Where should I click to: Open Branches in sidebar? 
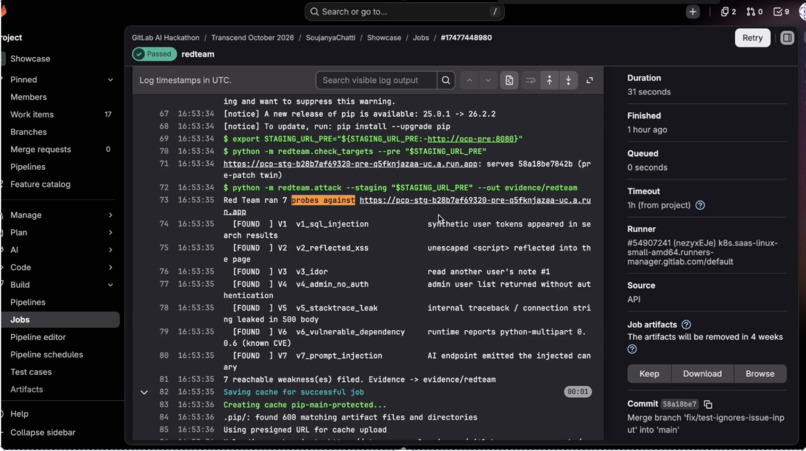[28, 132]
